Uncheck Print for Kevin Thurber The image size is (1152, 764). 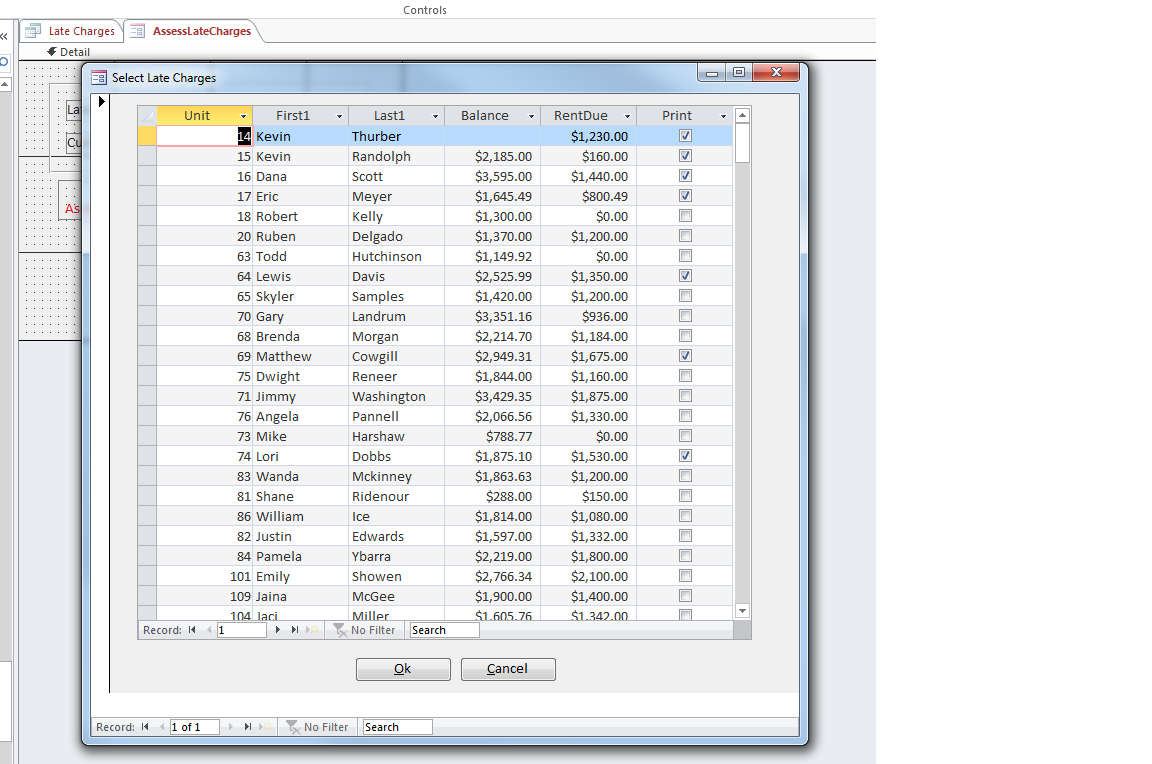[x=685, y=136]
